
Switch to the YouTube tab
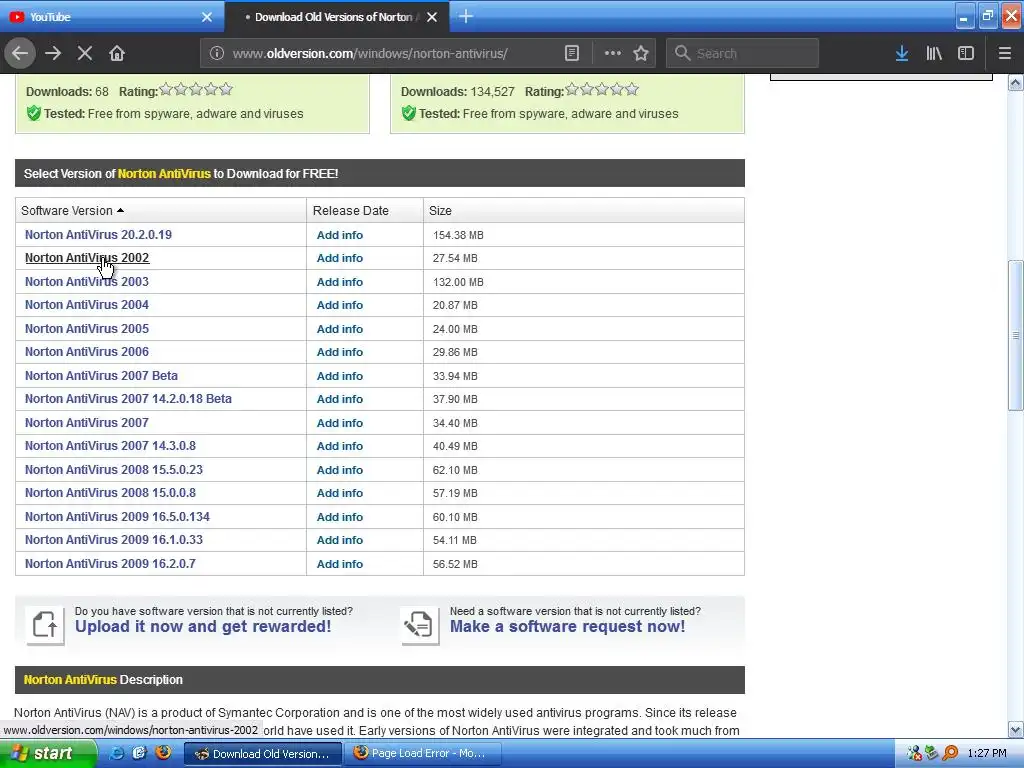point(111,17)
